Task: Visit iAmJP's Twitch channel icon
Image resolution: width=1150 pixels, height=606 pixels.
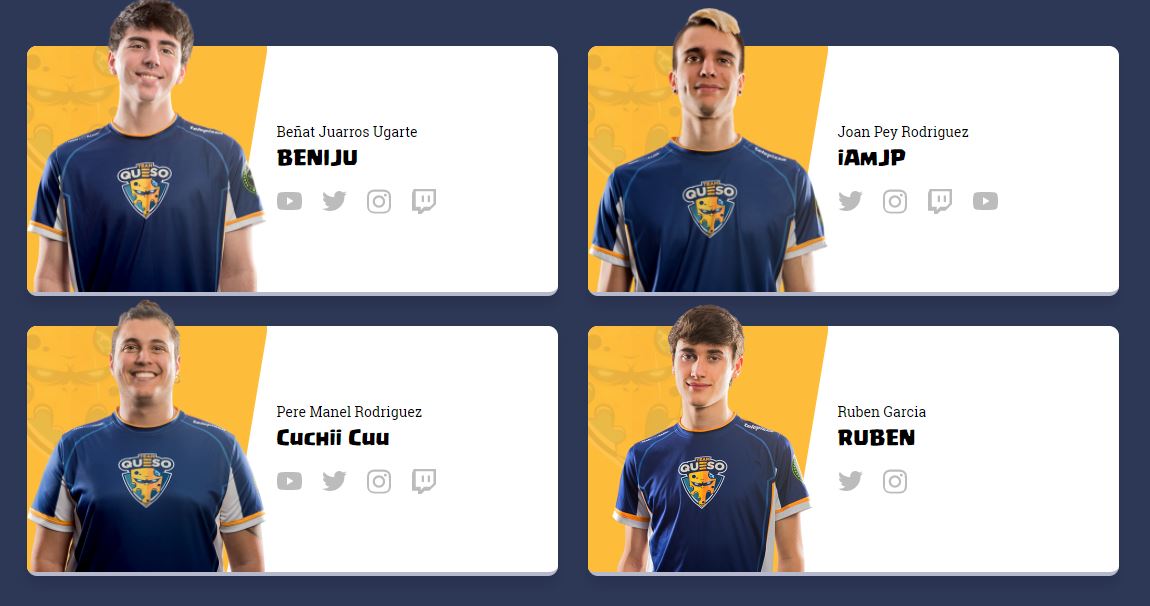Action: (x=940, y=201)
